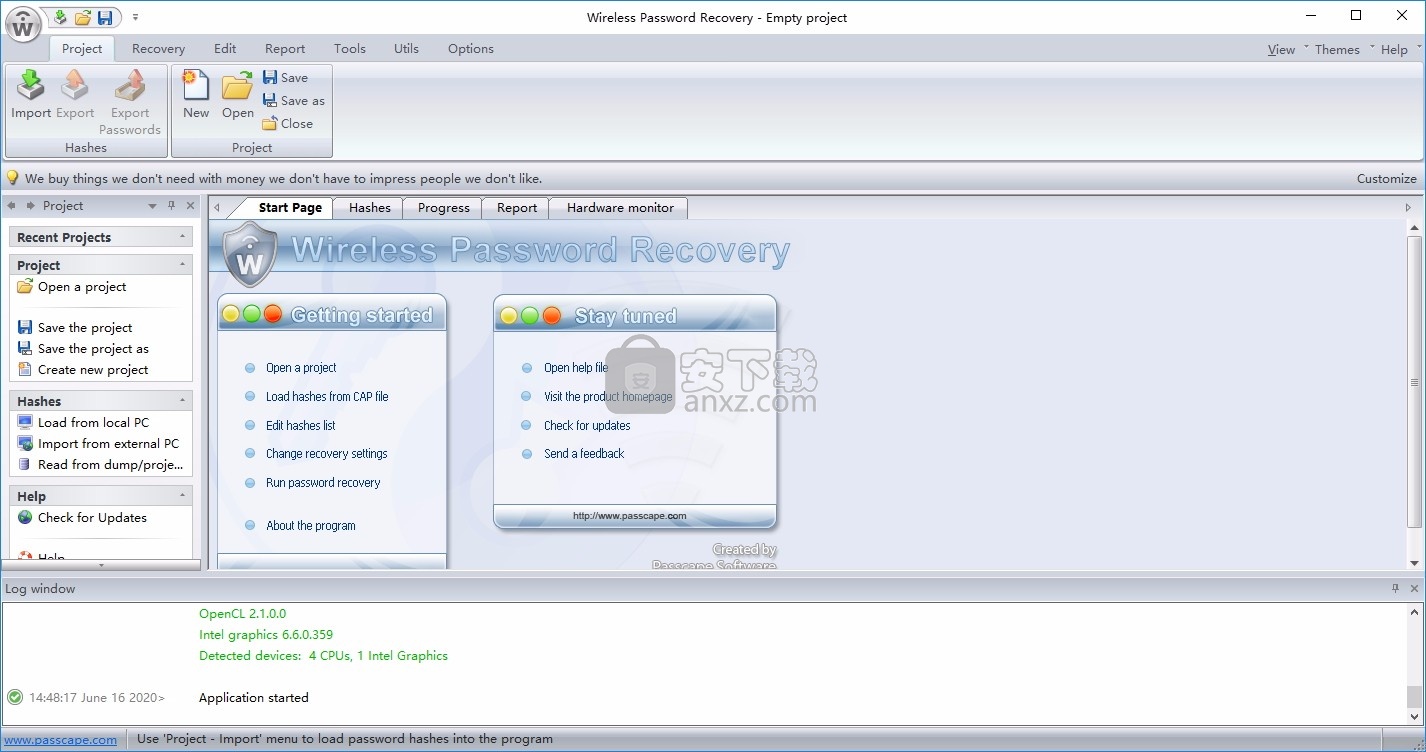Click Load from local PC

[x=83, y=422]
